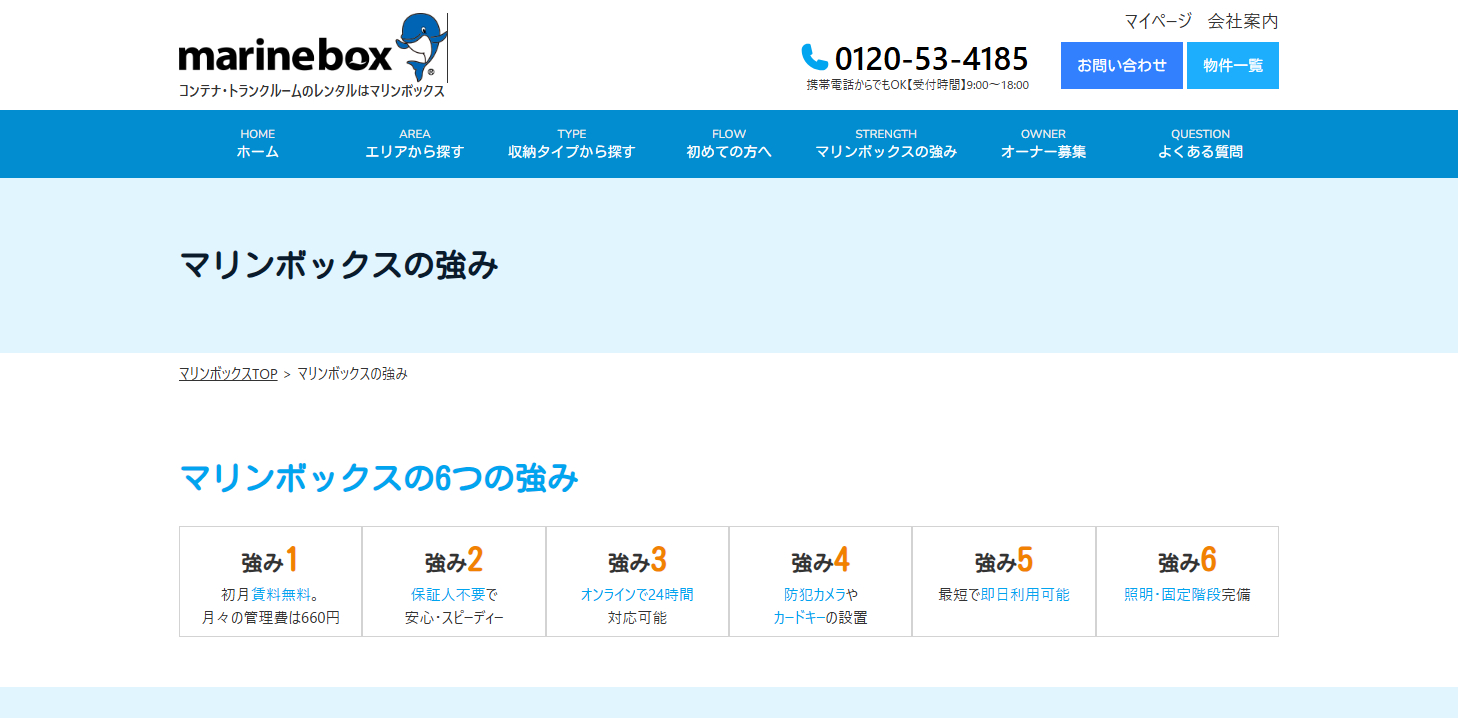Click the blue phone handset icon
The height and width of the screenshot is (718, 1458).
coord(815,57)
